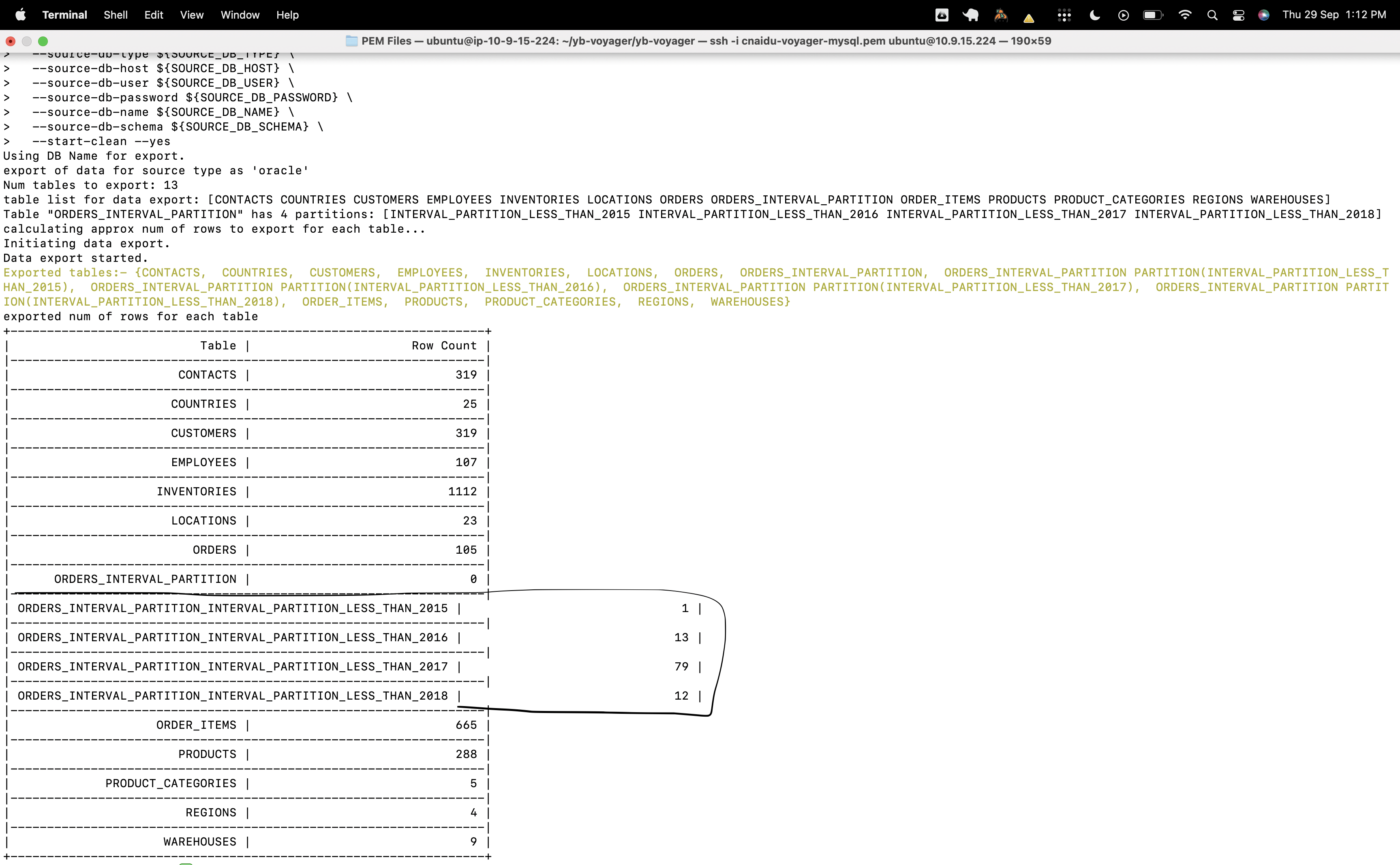The width and height of the screenshot is (1400, 865).
Task: Click the CONTACTS table name cell
Action: (207, 375)
